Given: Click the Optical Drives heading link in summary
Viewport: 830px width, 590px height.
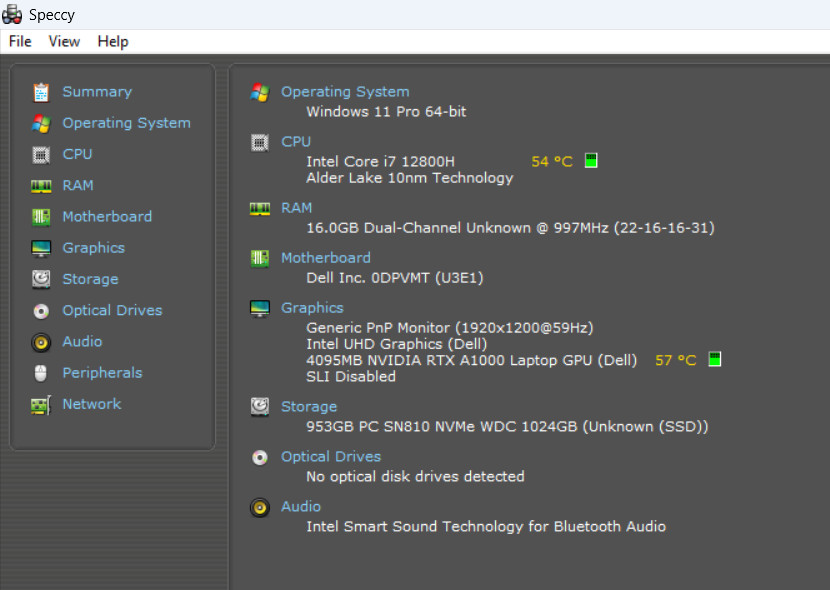Looking at the screenshot, I should coord(331,456).
